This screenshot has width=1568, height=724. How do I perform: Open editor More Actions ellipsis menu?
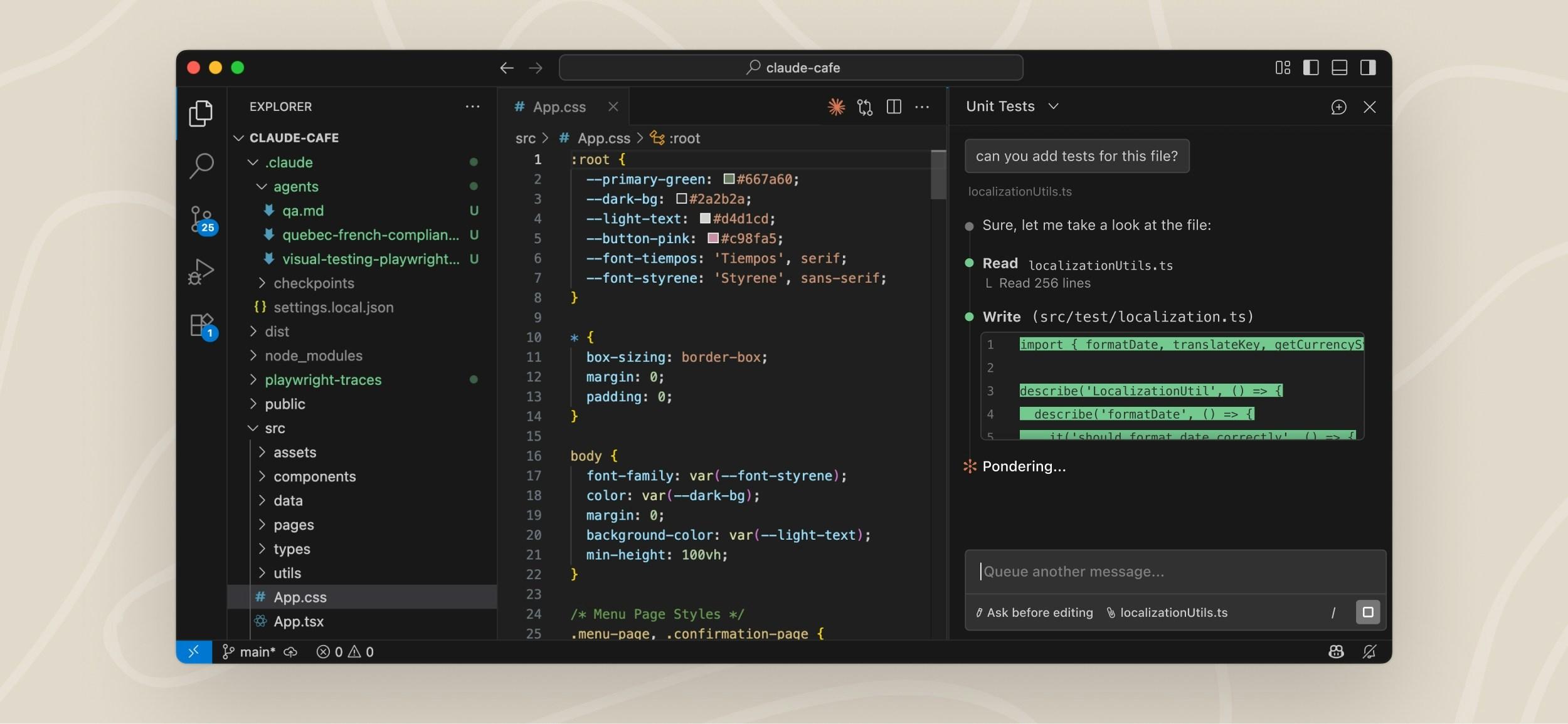pos(922,107)
